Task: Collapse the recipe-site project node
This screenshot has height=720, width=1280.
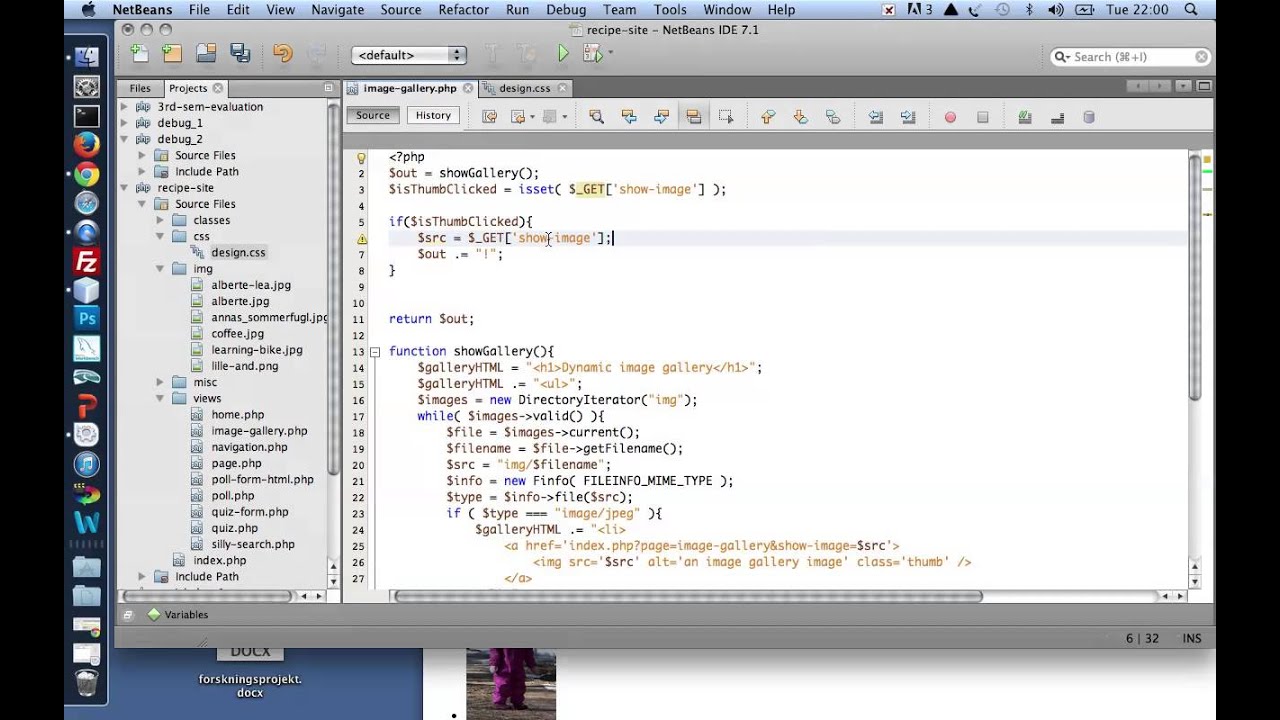Action: (125, 188)
